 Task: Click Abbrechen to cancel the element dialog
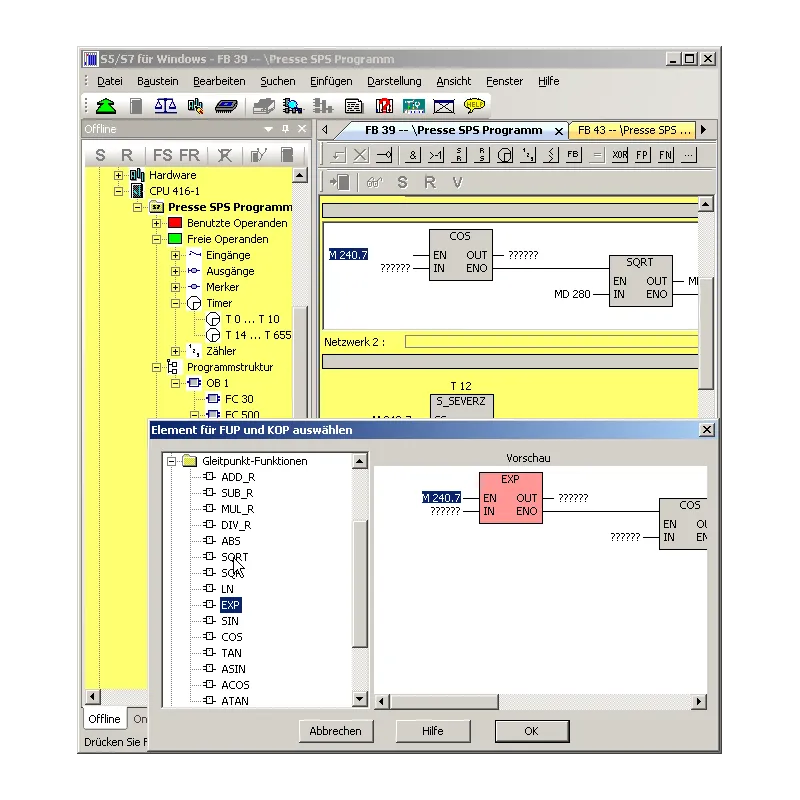tap(336, 731)
